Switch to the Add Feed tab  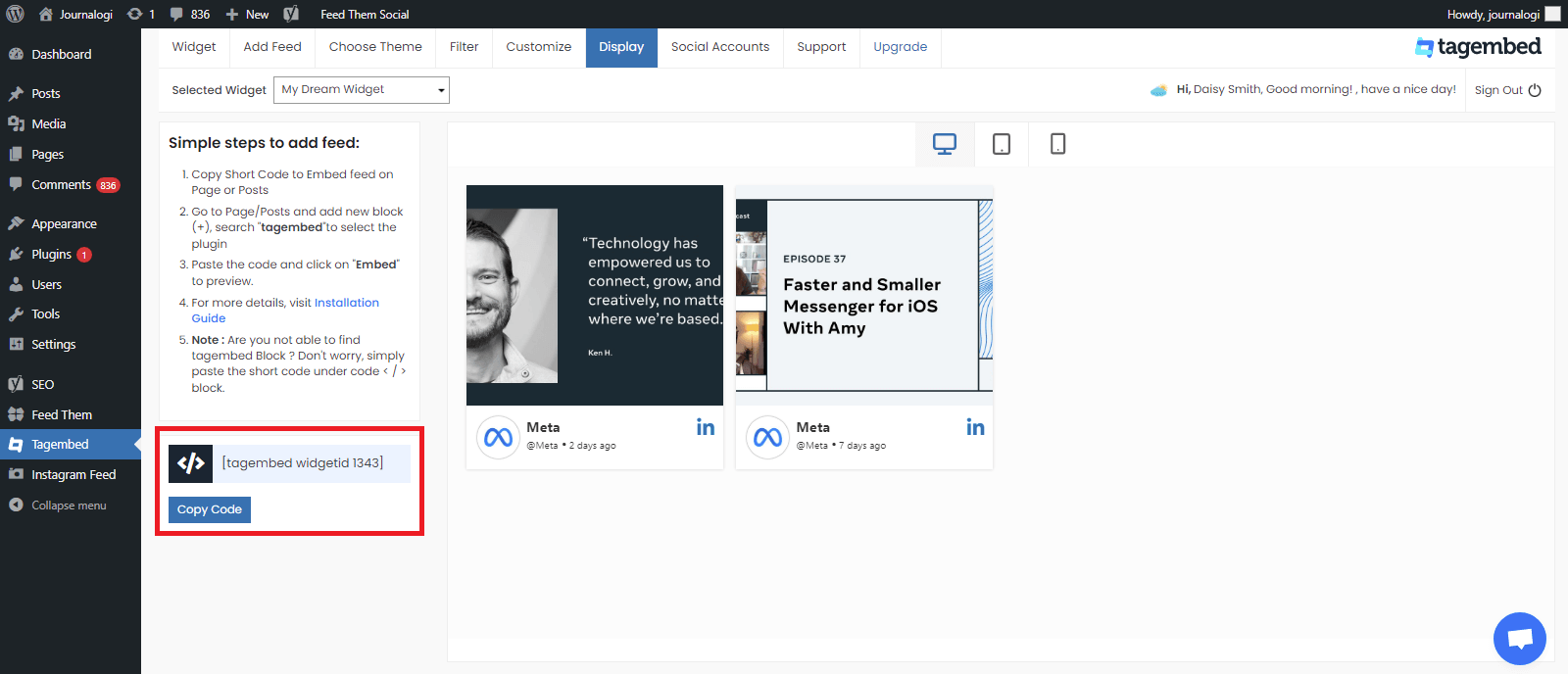click(272, 47)
